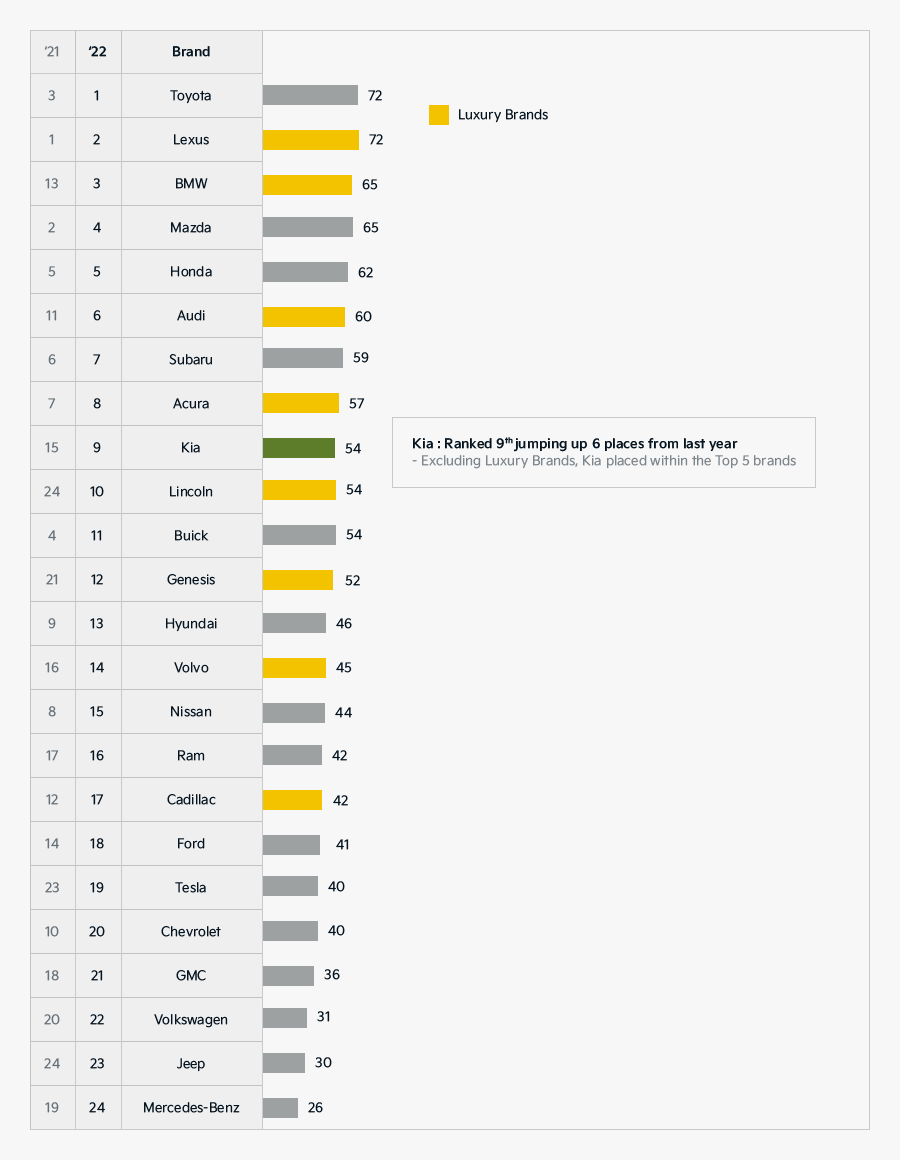
Task: Select the Volvo brand cell
Action: (192, 667)
